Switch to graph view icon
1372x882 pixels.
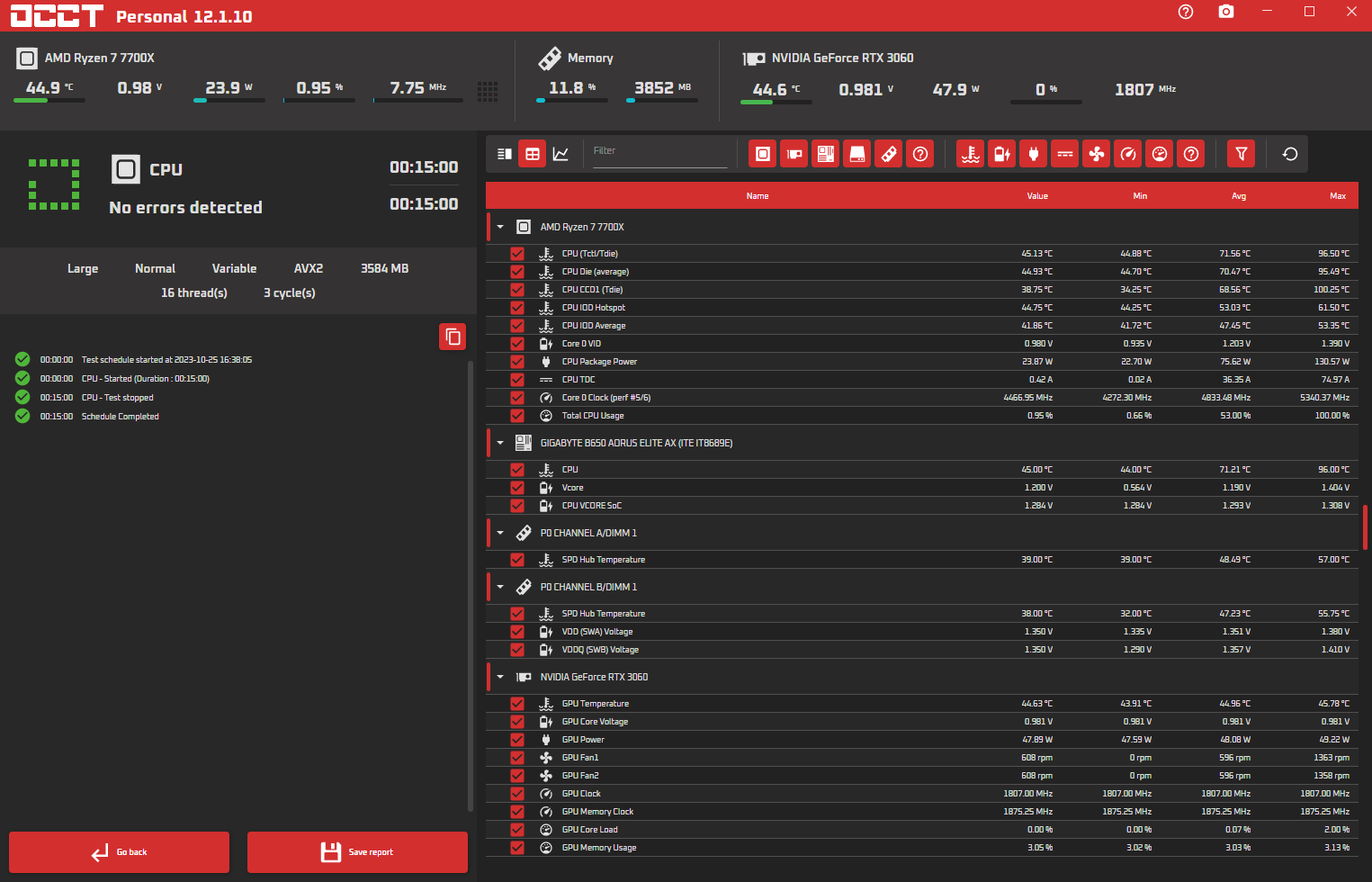point(560,154)
